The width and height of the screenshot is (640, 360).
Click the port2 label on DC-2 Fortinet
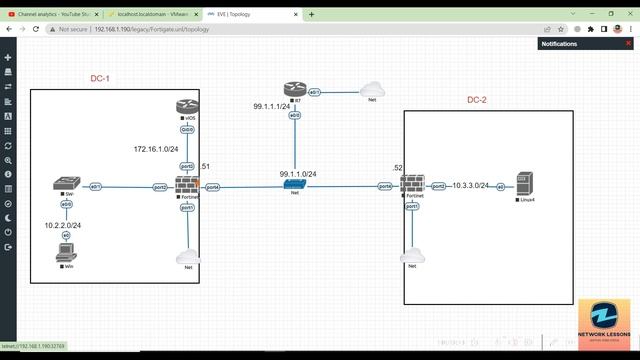pyautogui.click(x=438, y=186)
